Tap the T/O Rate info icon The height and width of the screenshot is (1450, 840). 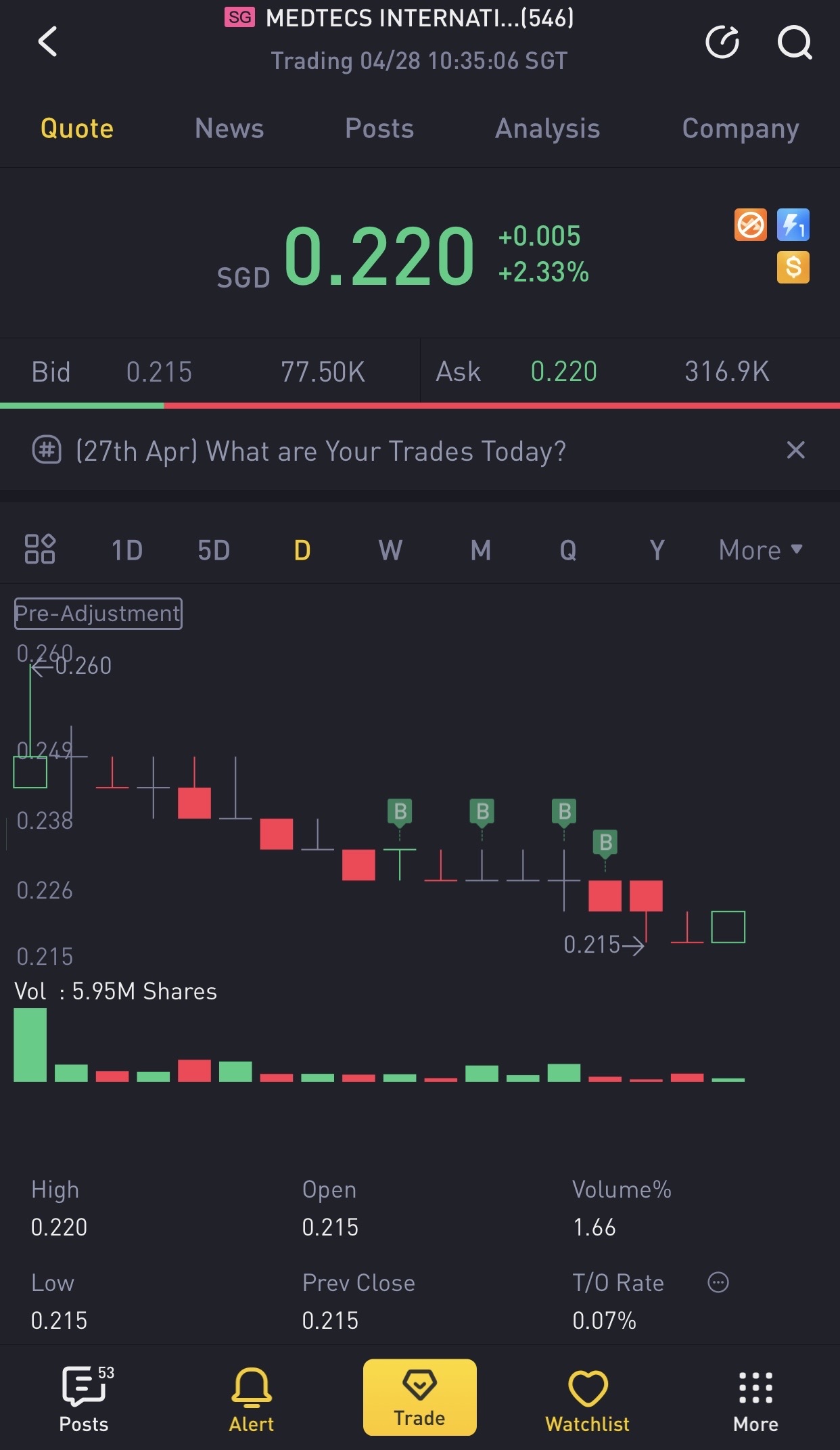click(x=718, y=1282)
